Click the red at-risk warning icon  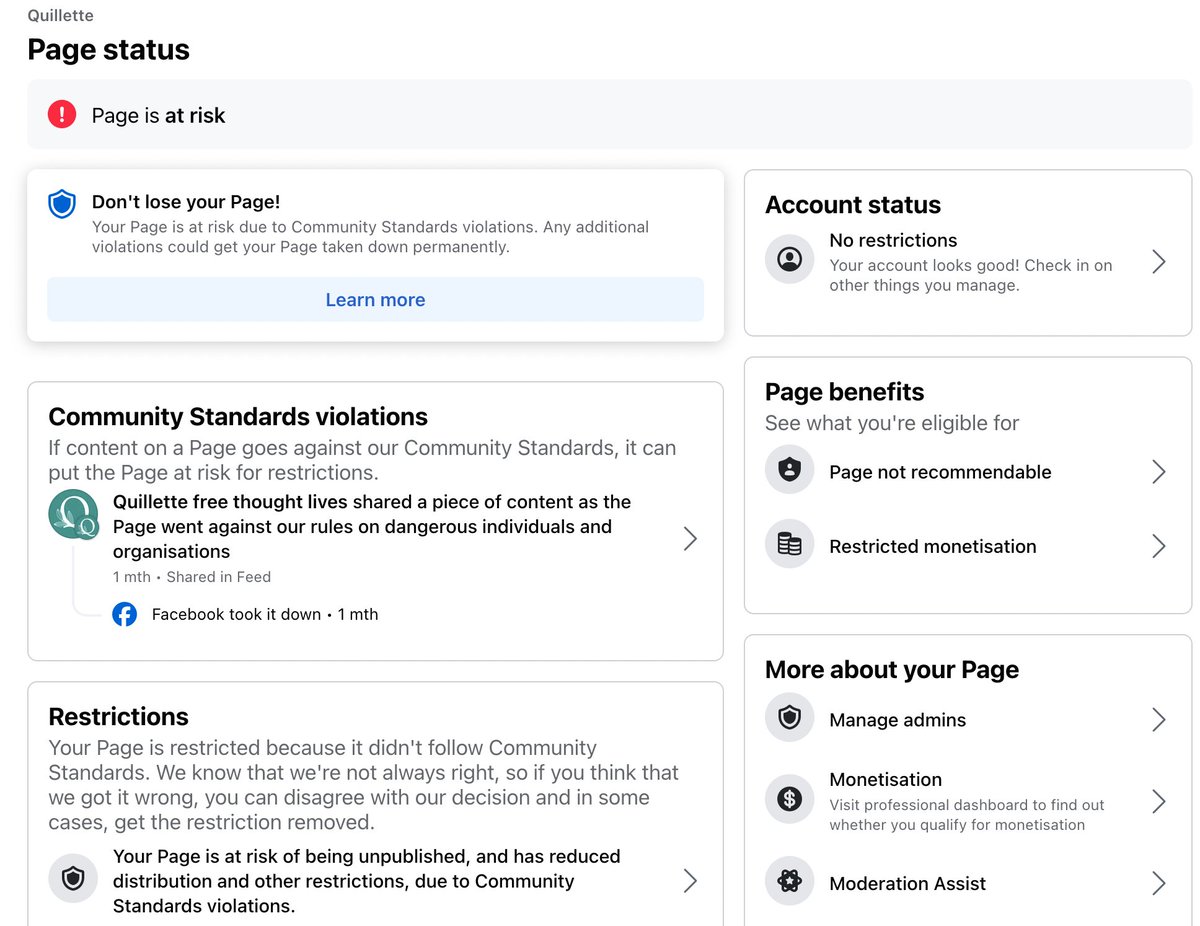(x=62, y=114)
